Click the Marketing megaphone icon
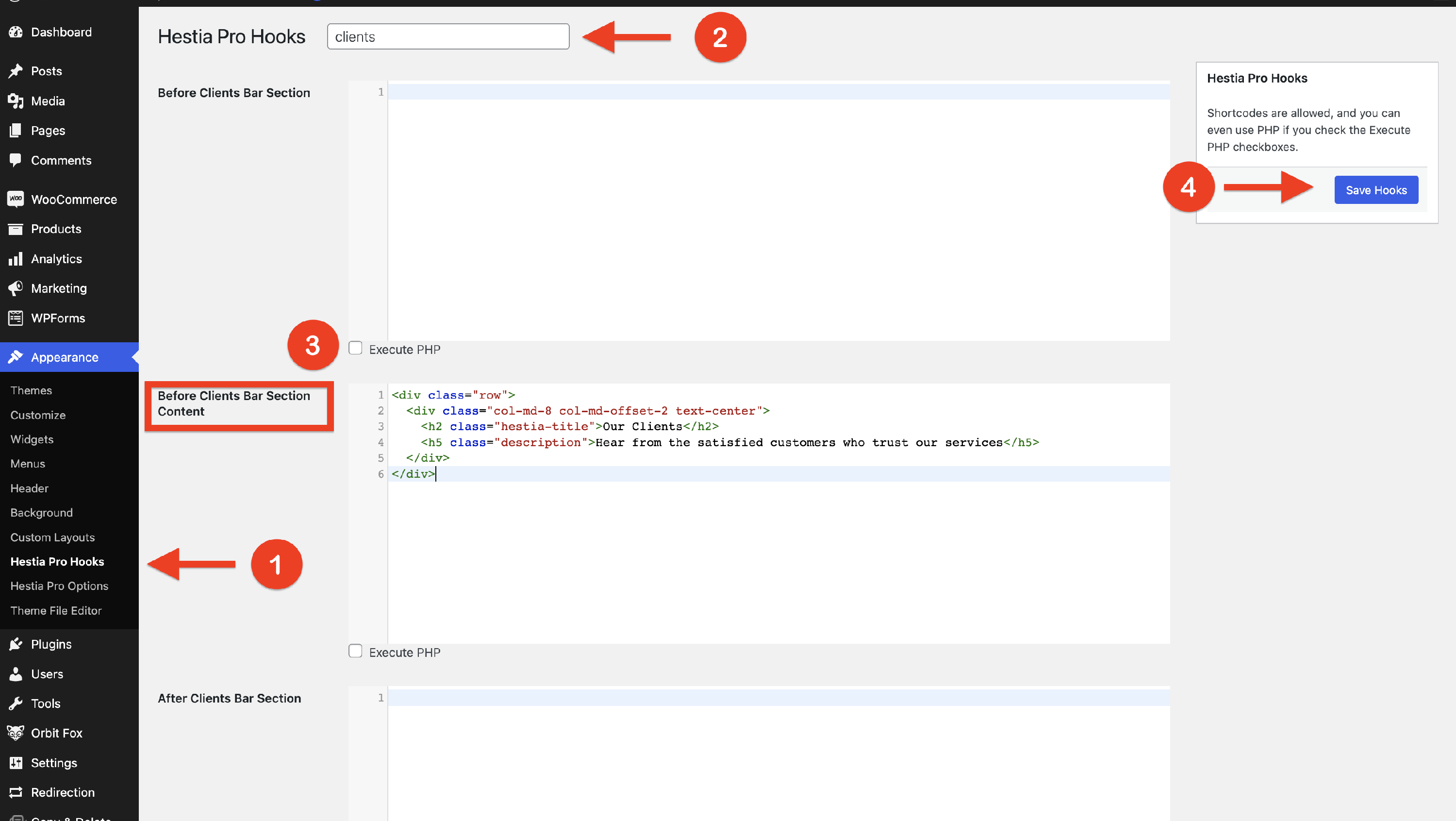 [x=15, y=288]
